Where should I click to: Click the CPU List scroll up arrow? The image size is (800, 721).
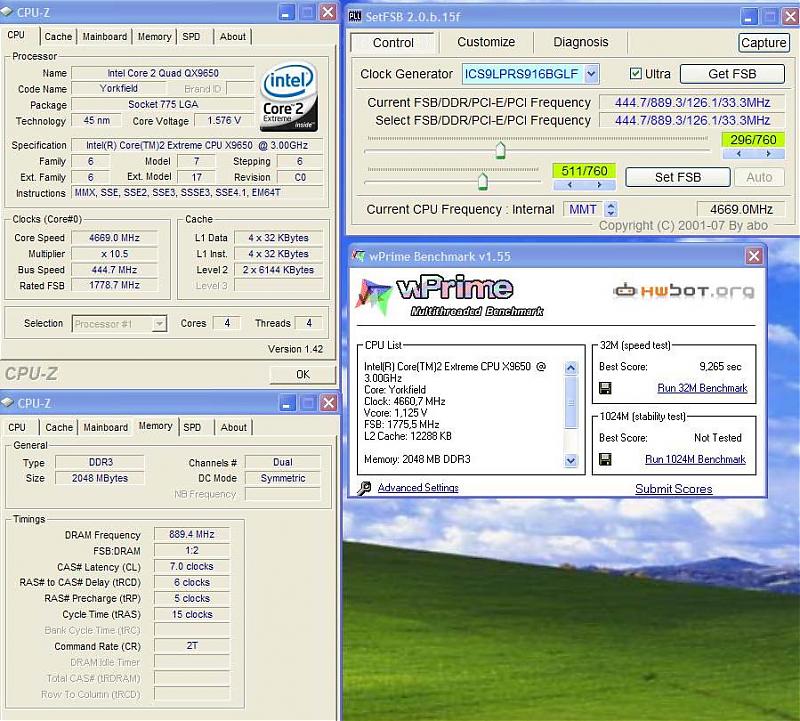[570, 367]
